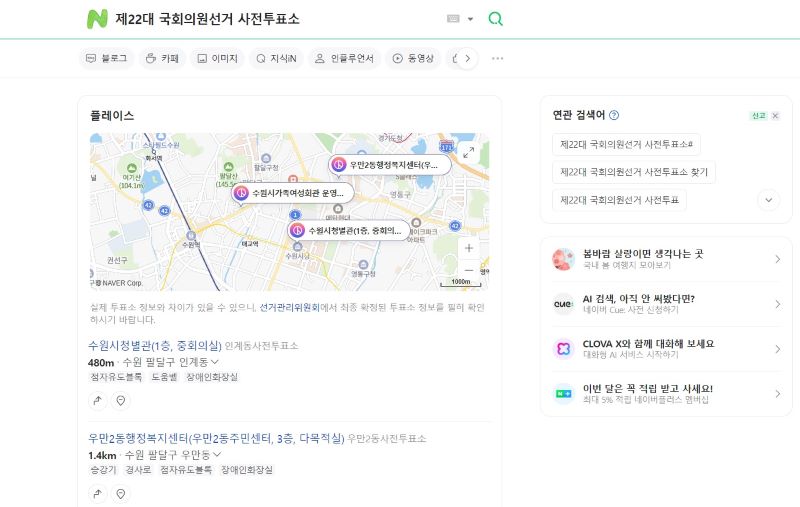The height and width of the screenshot is (507, 800).
Task: Click the 도움벨 tag
Action: (x=164, y=377)
